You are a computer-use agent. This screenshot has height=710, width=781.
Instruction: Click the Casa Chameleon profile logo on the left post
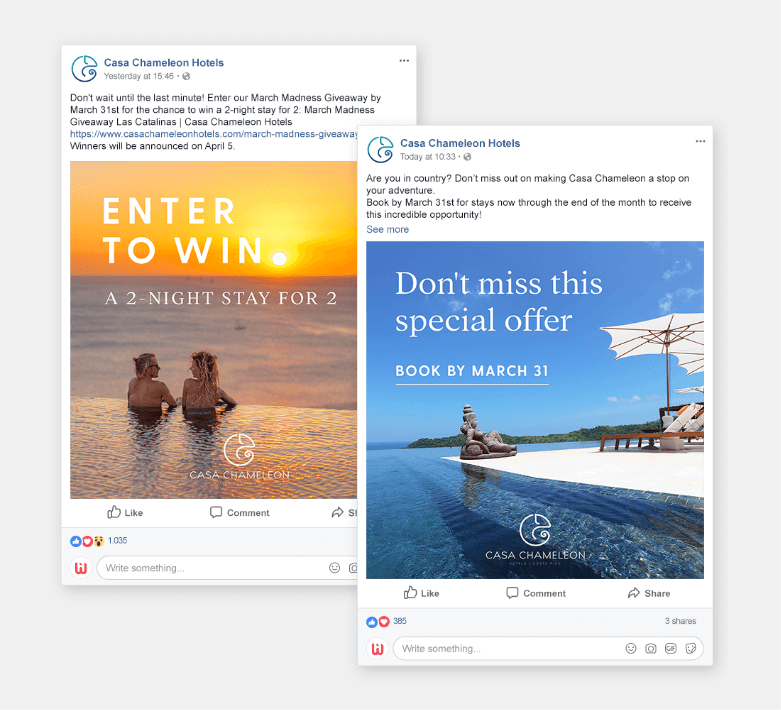[x=84, y=69]
